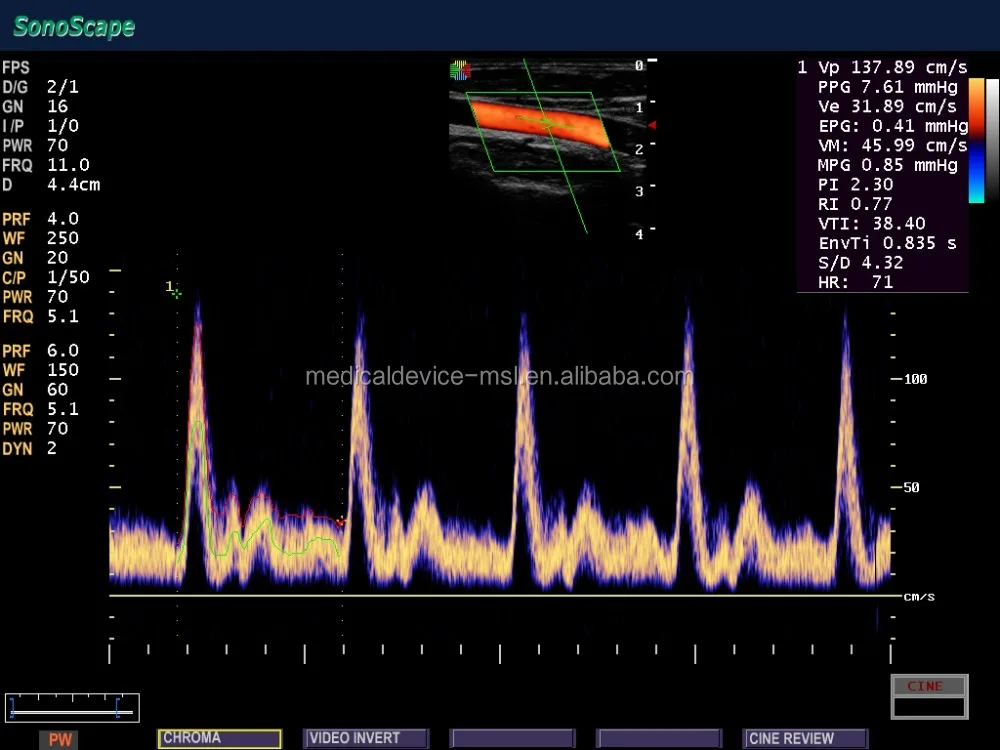This screenshot has height=750, width=1000.
Task: Select the focus position arrow on depth scale
Action: 652,126
